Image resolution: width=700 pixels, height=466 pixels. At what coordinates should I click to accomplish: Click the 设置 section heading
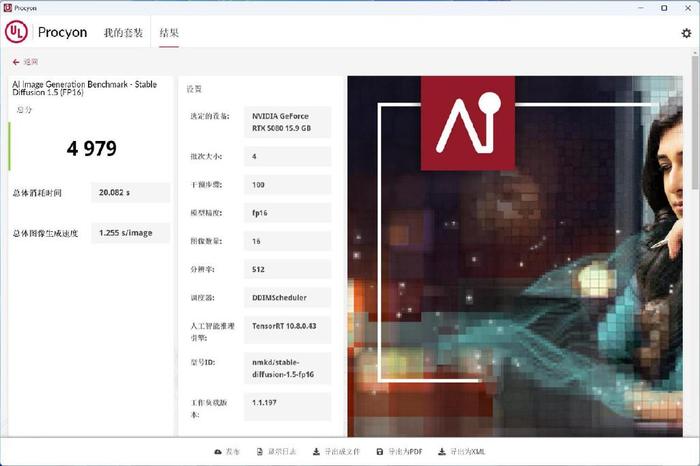point(194,89)
